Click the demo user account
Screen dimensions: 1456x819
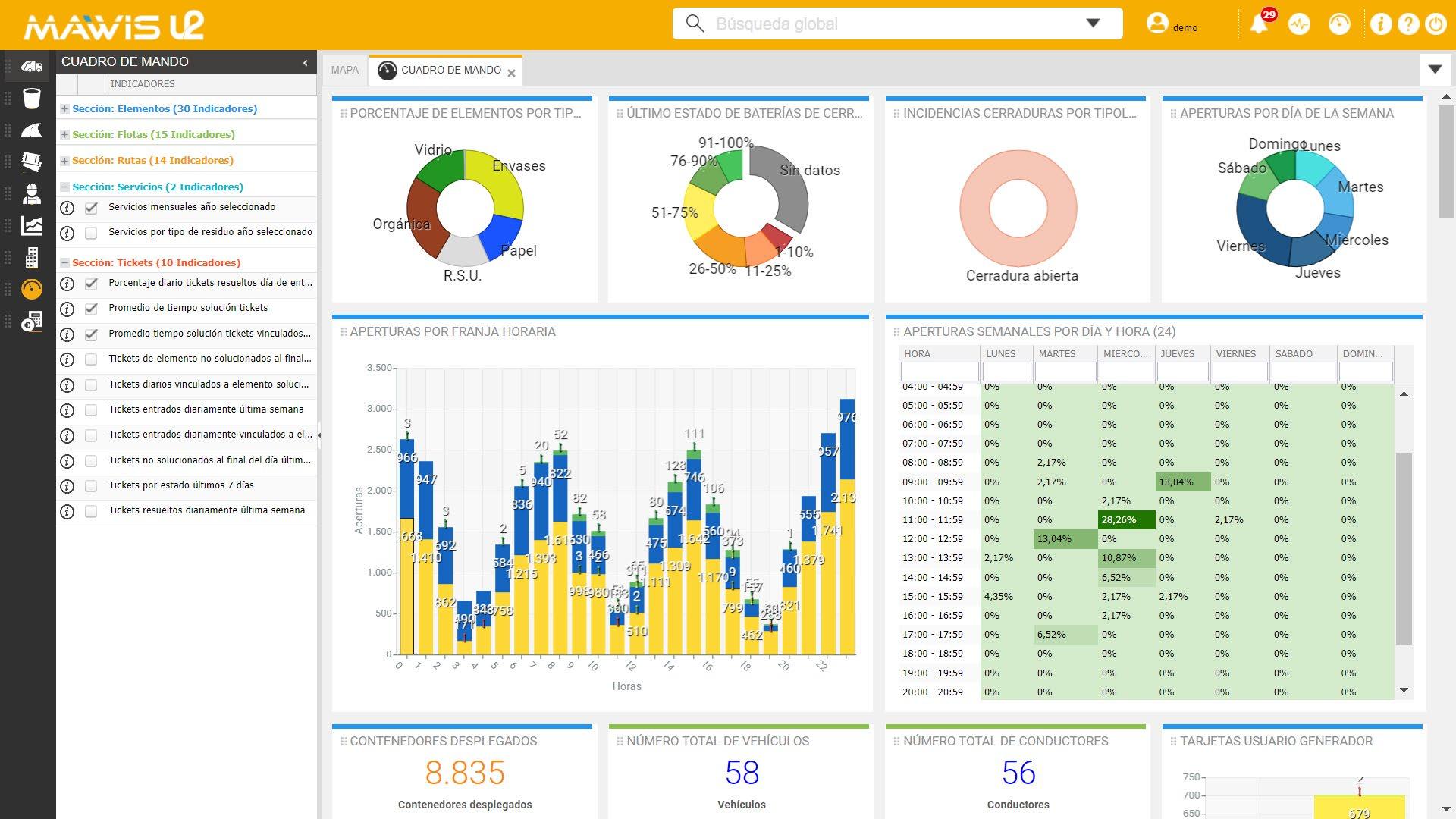1172,24
